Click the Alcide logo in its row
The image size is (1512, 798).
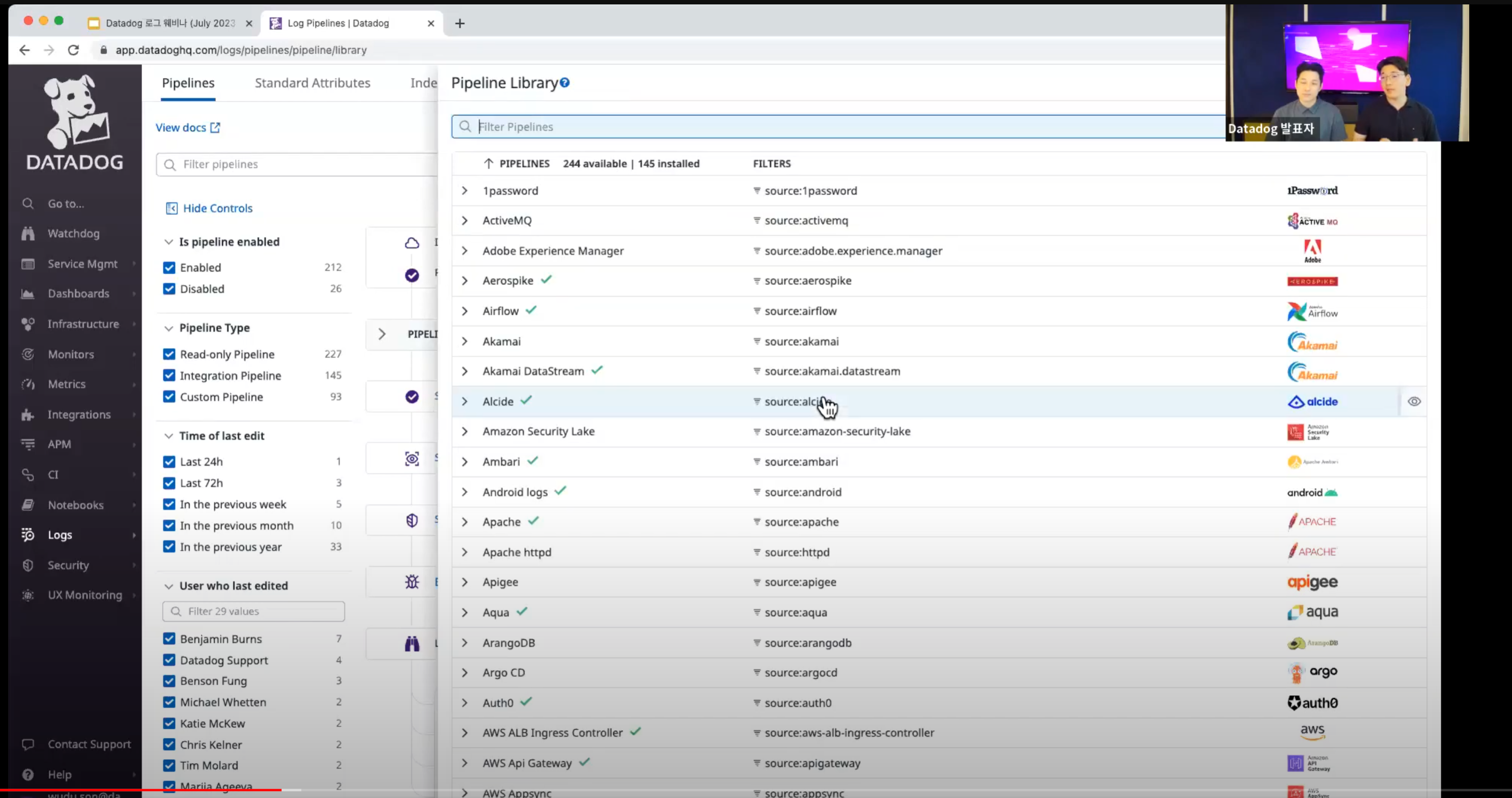point(1312,402)
